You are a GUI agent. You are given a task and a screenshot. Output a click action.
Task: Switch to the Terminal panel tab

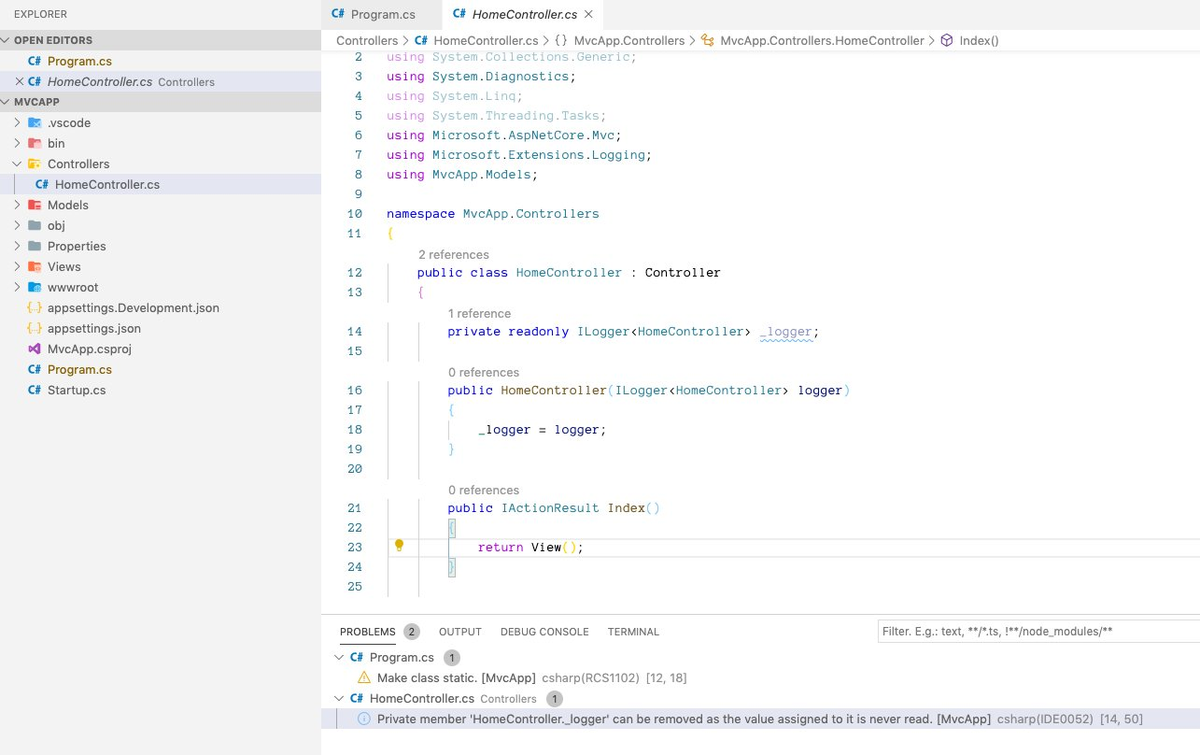pos(633,632)
